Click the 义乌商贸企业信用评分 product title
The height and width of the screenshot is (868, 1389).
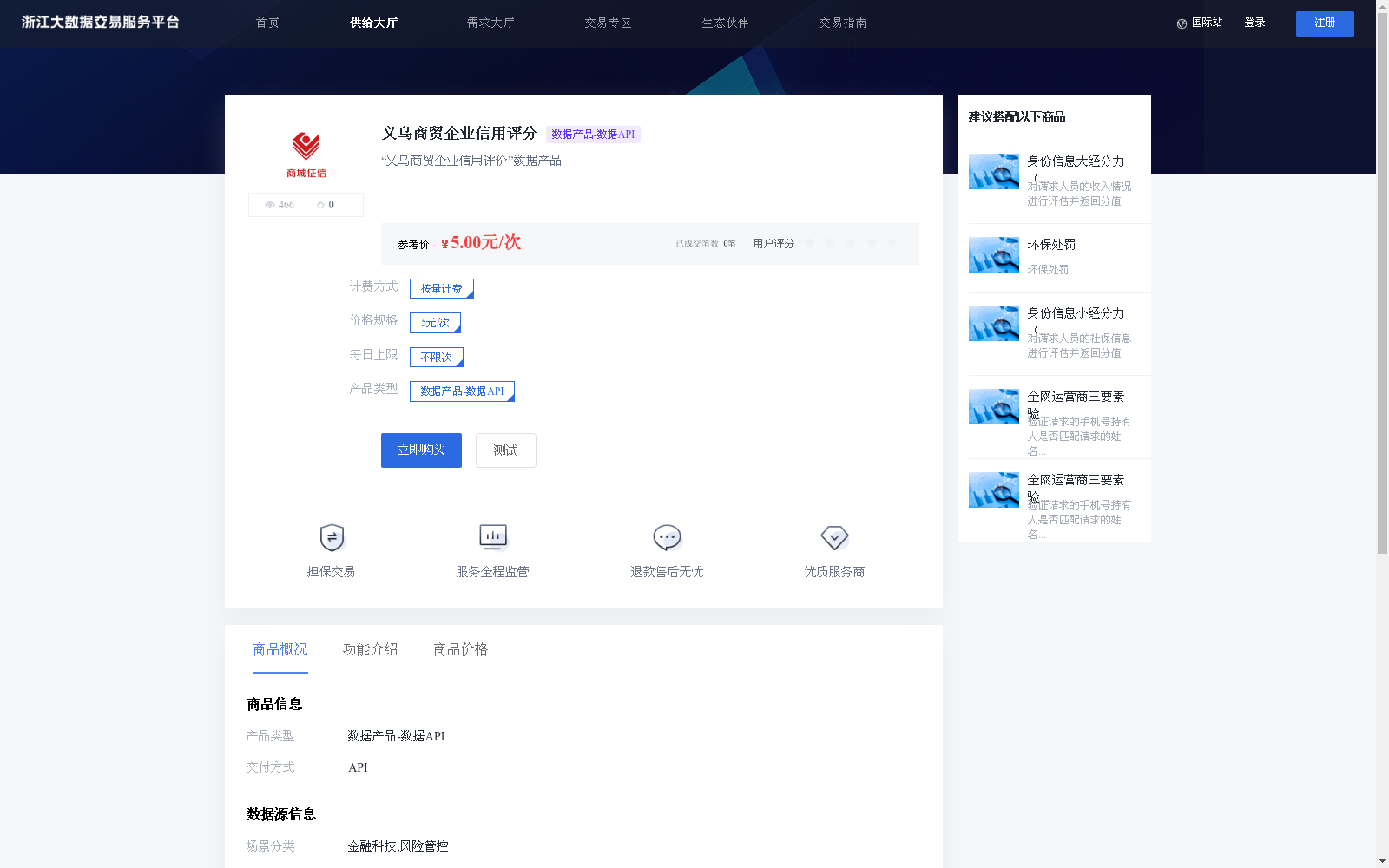click(459, 134)
